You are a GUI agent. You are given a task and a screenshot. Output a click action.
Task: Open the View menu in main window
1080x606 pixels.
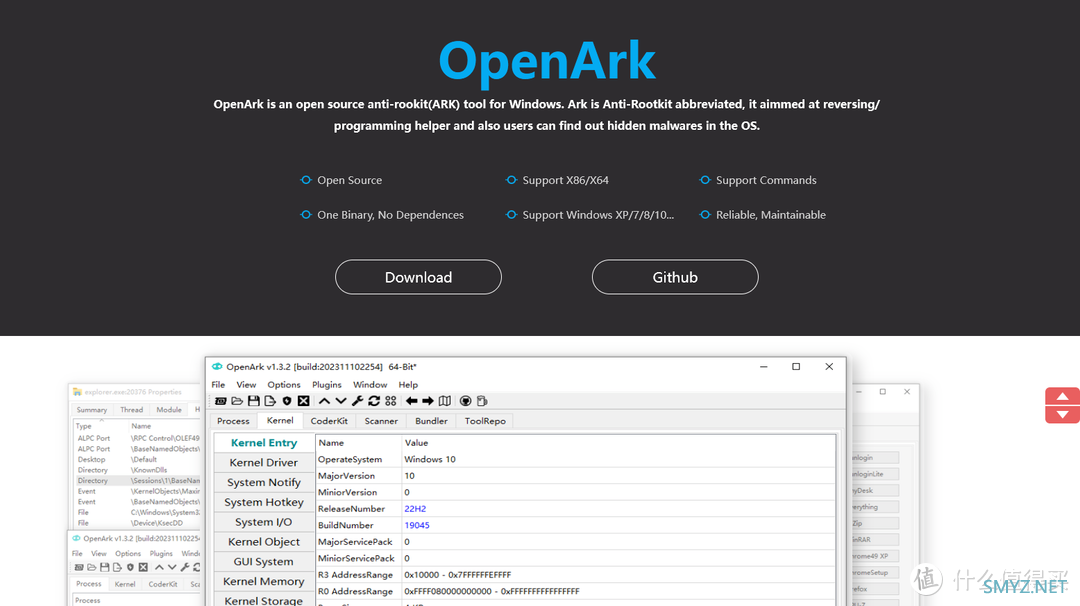[246, 384]
